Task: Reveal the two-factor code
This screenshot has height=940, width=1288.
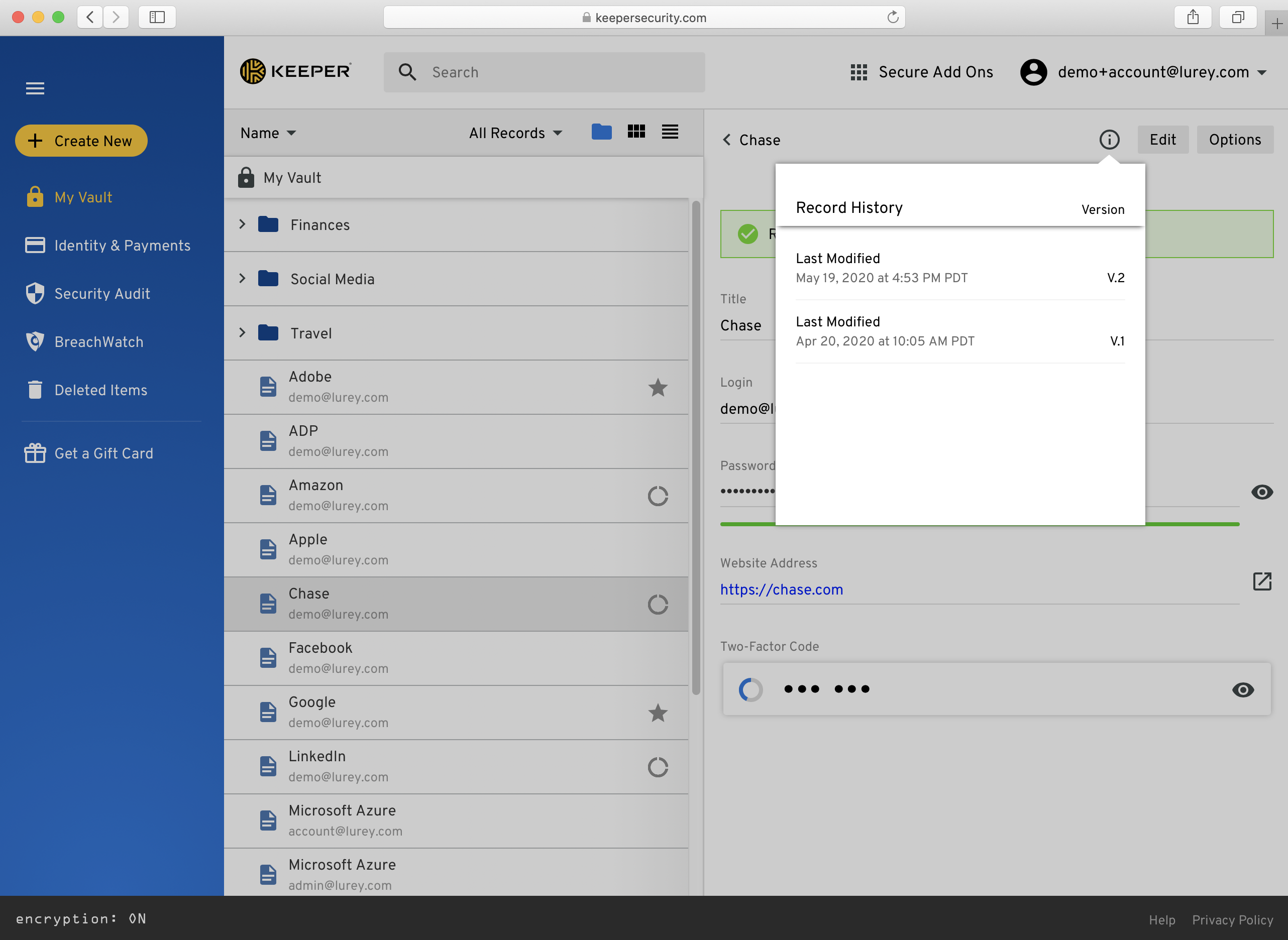Action: point(1242,689)
